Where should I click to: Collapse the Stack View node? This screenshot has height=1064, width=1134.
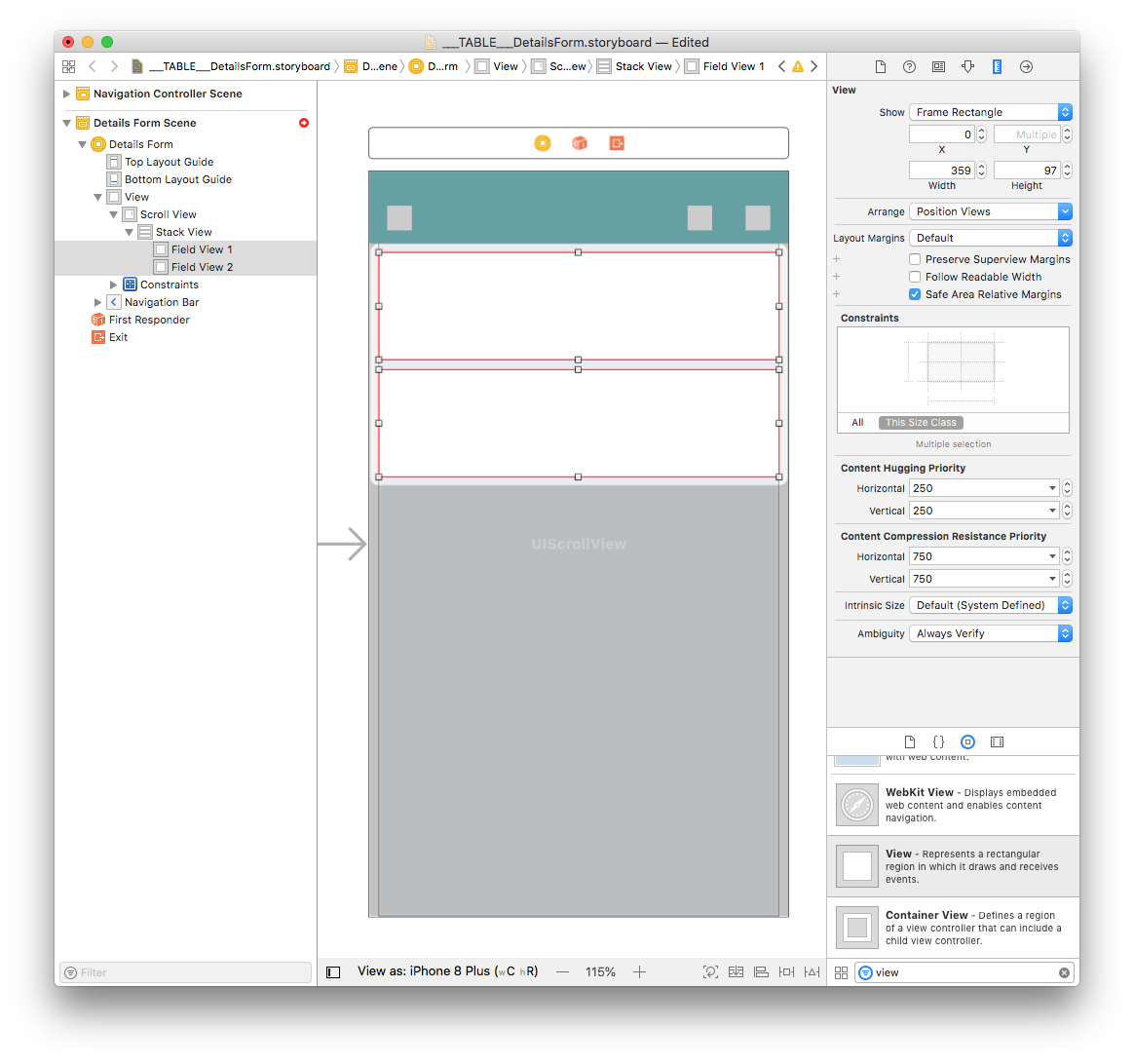click(130, 232)
